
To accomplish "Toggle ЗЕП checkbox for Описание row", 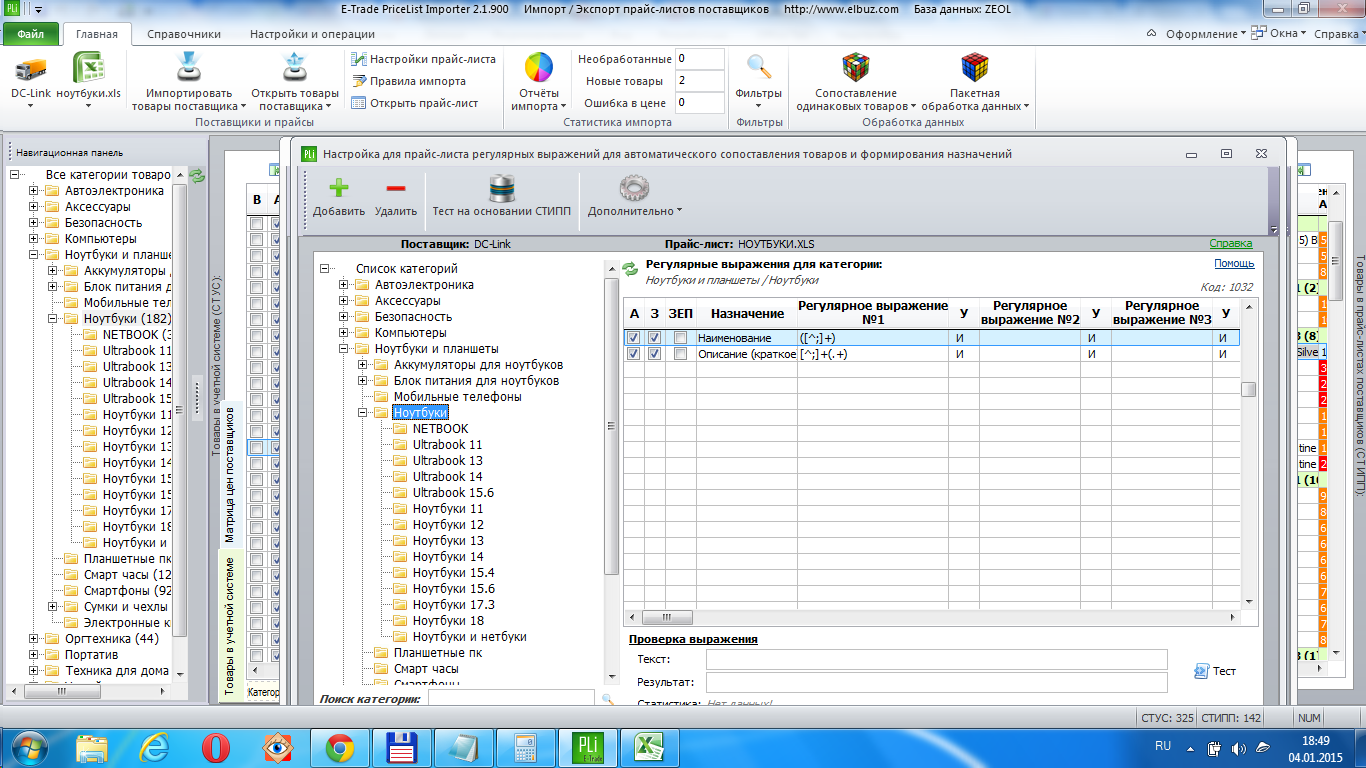I will 680,354.
